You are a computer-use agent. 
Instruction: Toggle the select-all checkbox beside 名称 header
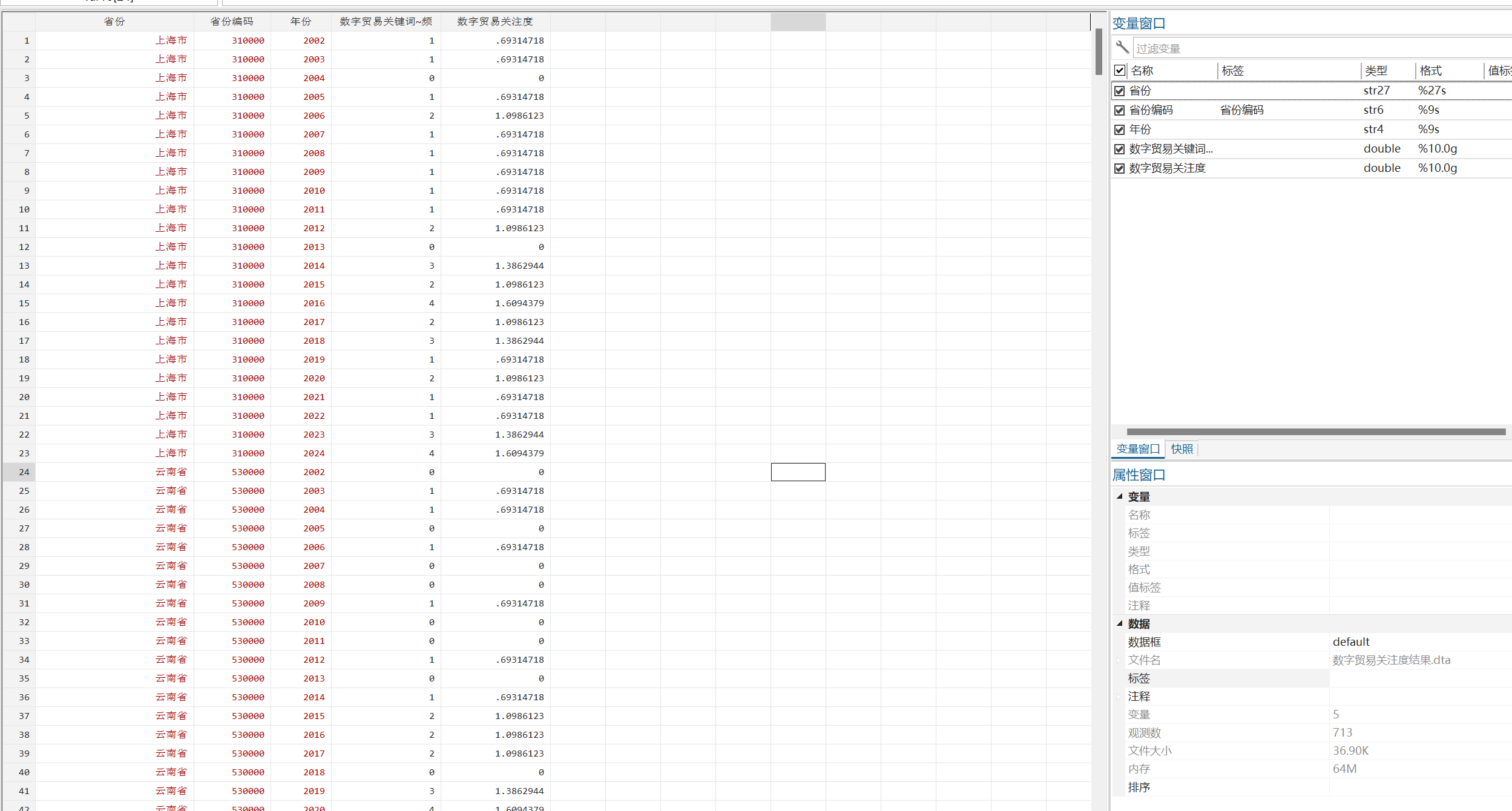point(1119,70)
